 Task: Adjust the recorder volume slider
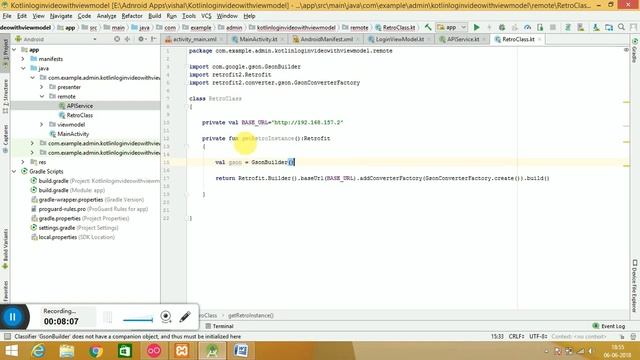tap(138, 320)
